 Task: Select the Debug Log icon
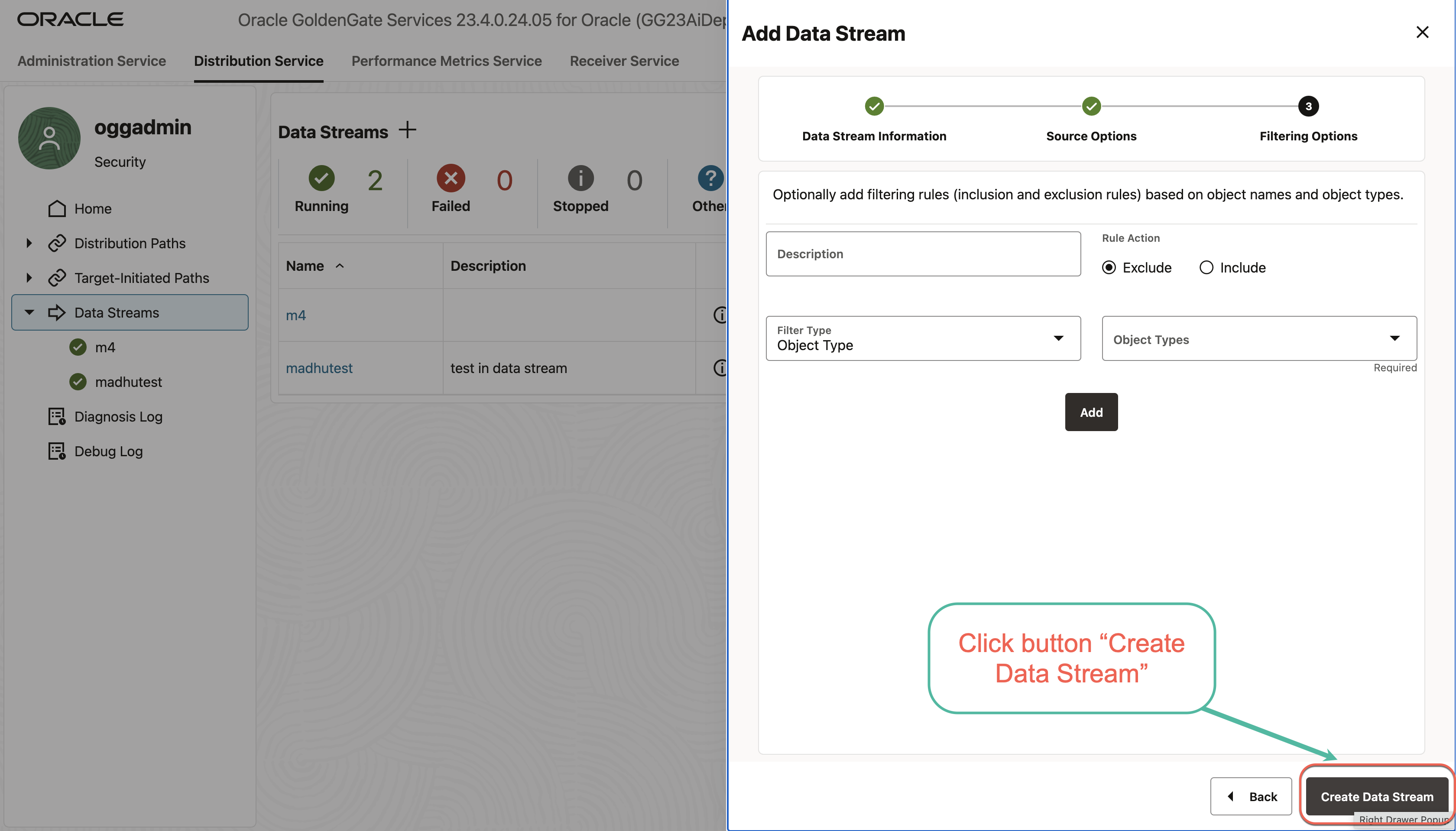point(56,451)
